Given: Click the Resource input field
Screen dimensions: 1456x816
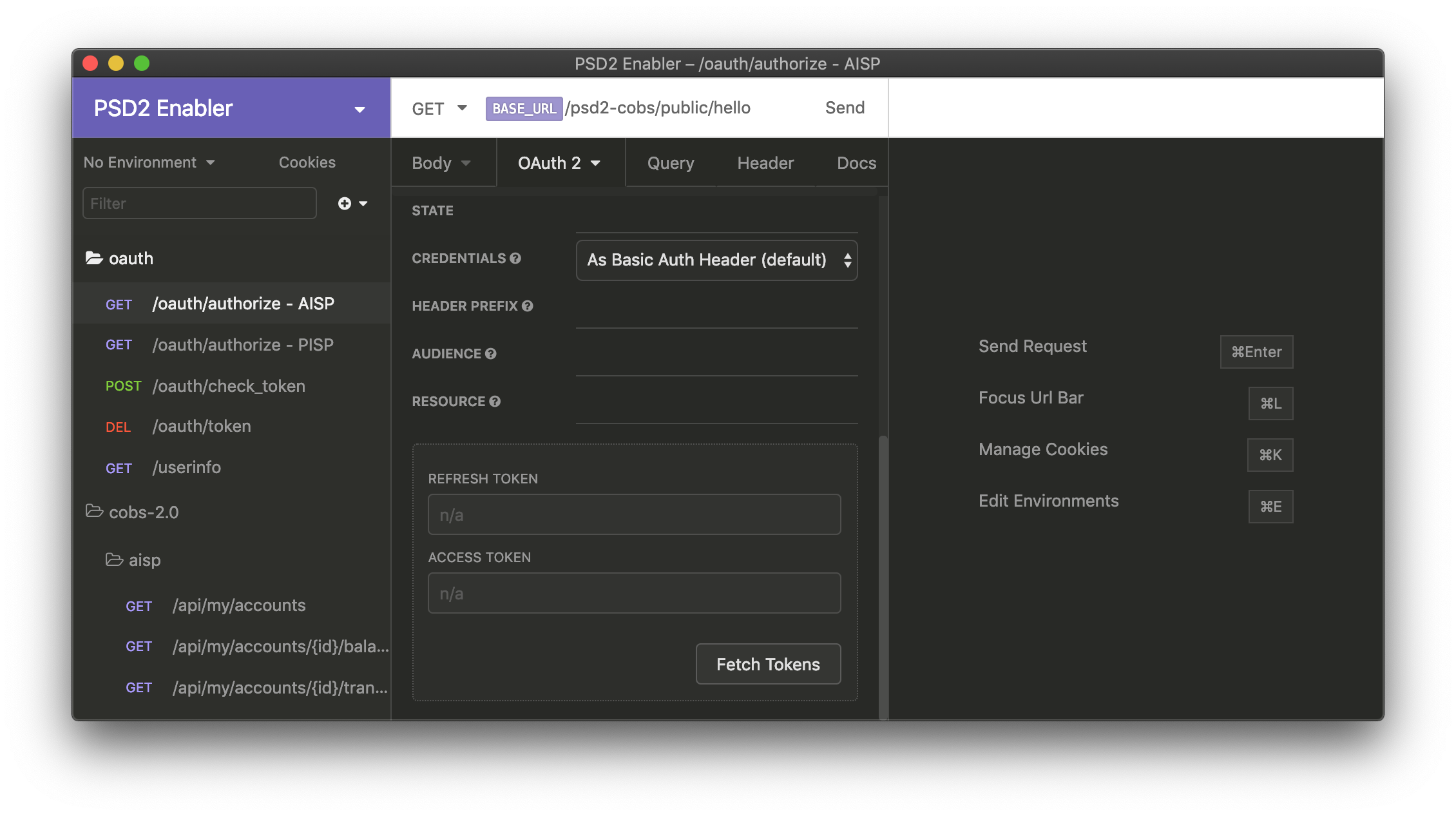Looking at the screenshot, I should click(x=716, y=404).
